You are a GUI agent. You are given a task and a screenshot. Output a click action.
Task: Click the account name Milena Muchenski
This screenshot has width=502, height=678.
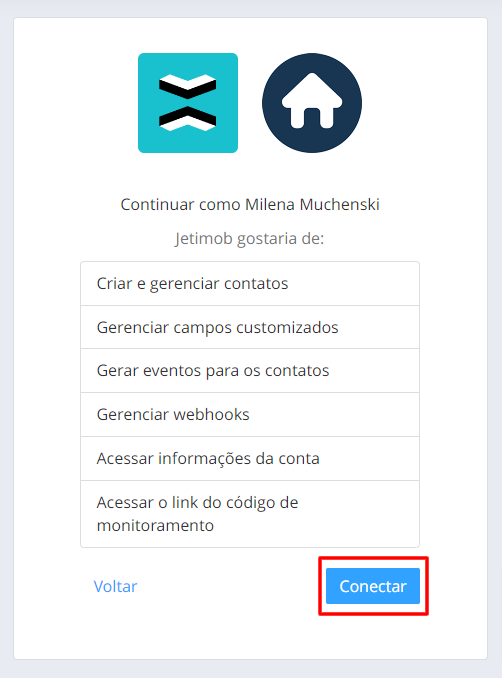[312, 205]
